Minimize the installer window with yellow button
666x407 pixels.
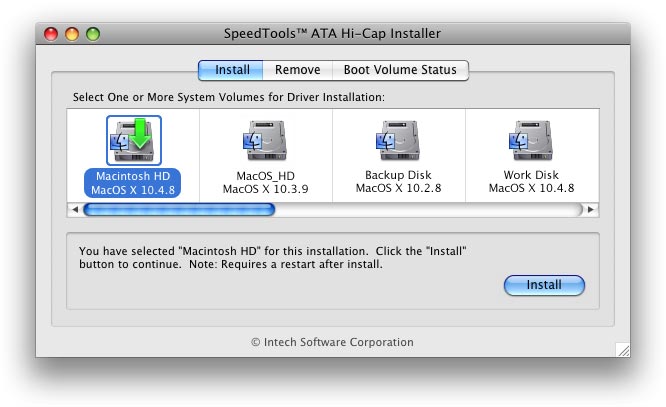pos(72,35)
